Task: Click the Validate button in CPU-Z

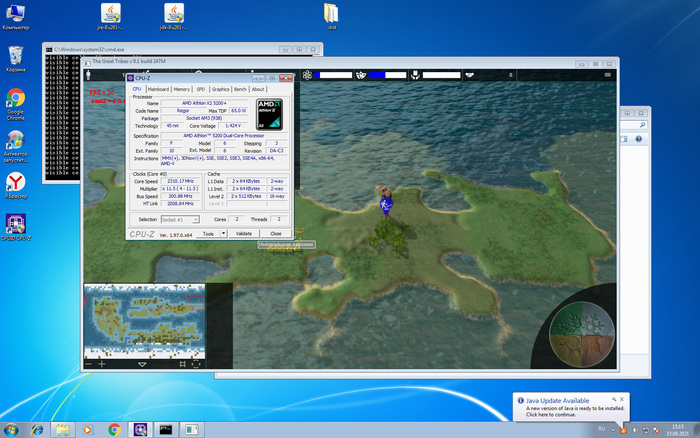Action: point(243,233)
